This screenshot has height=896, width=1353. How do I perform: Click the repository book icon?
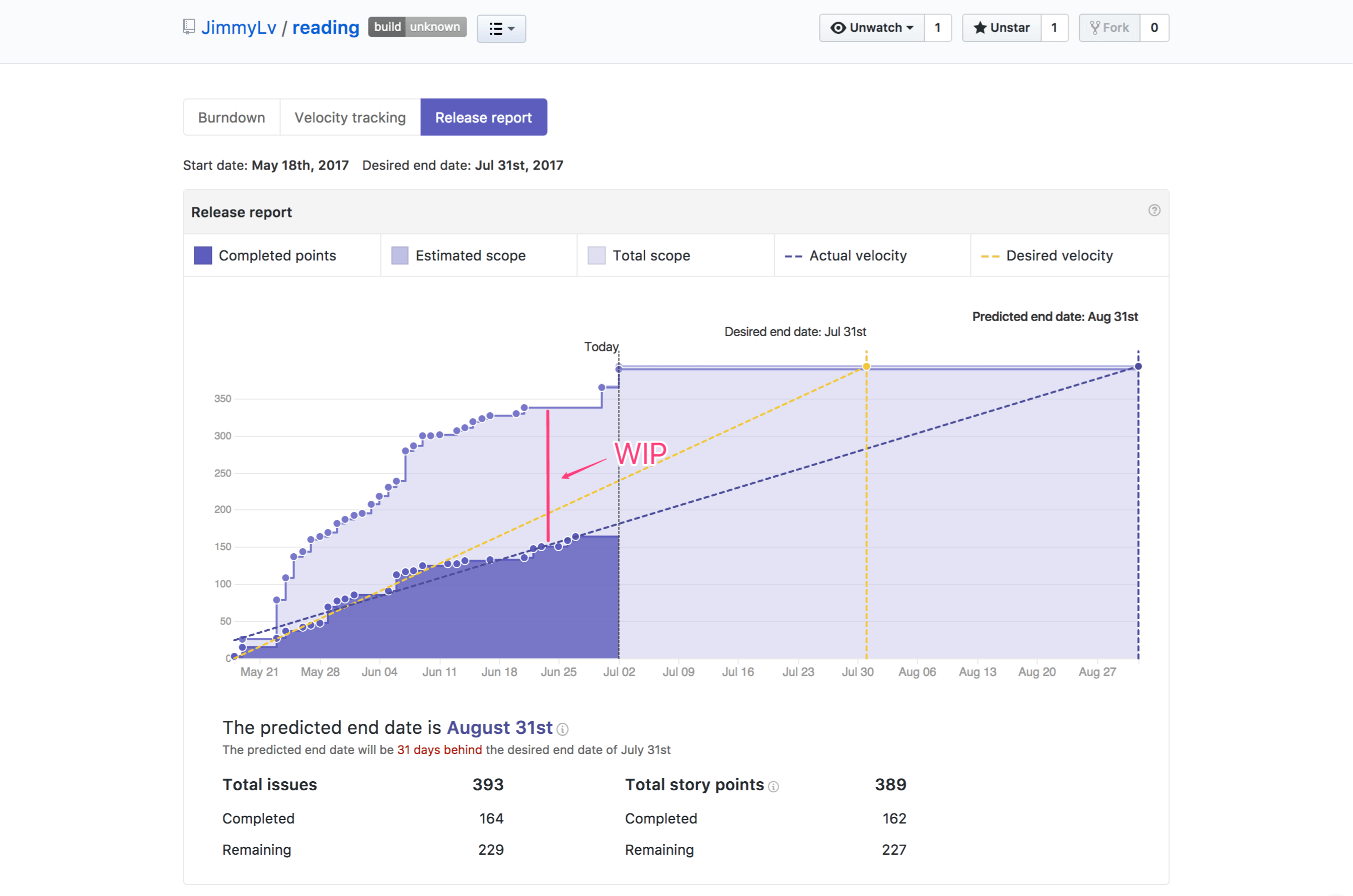tap(189, 27)
